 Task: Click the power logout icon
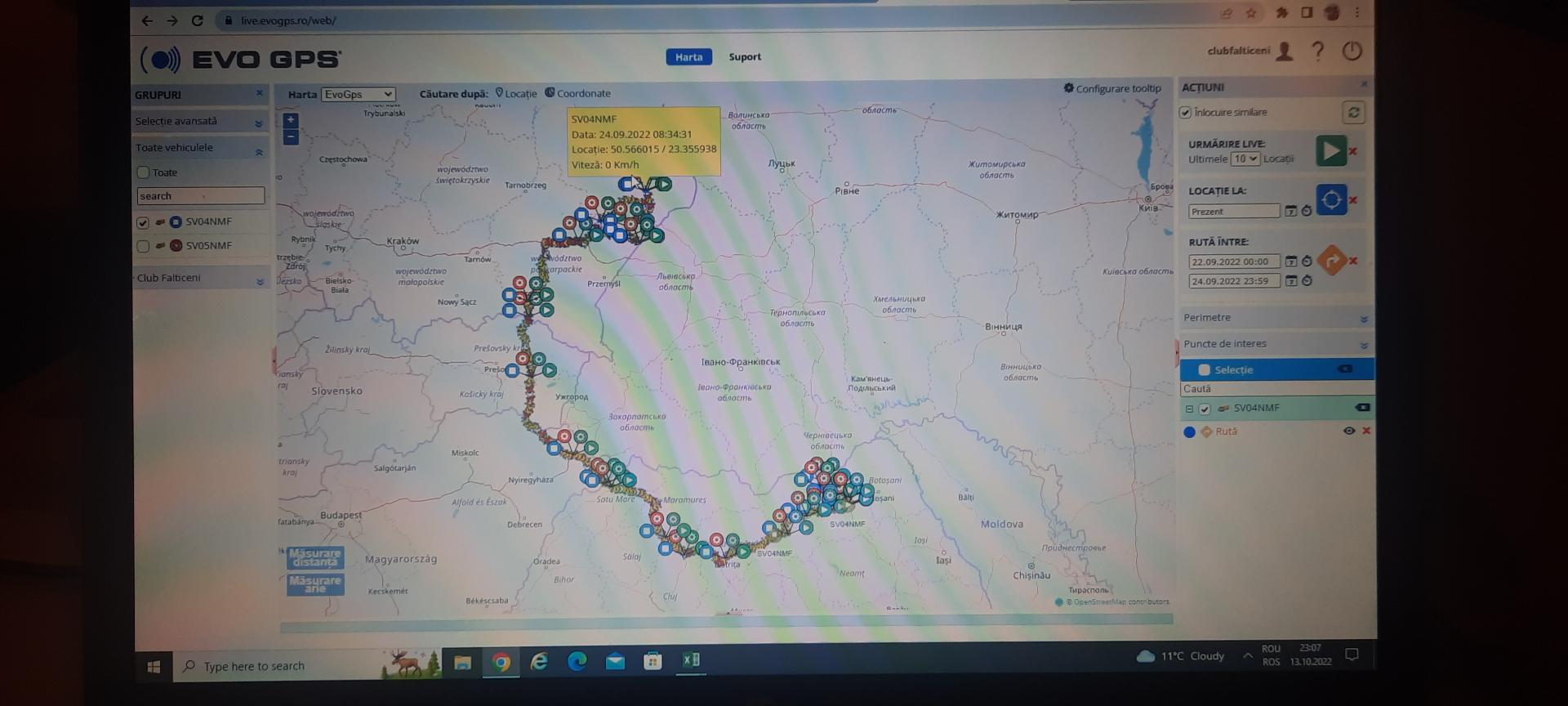1352,51
